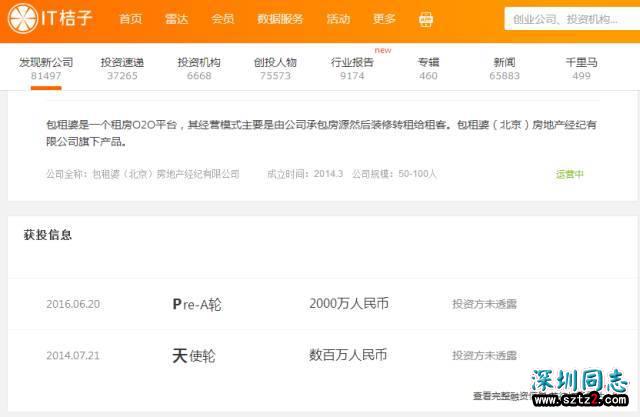Click company full name 包租婆（北京）房地产经纪有限公司
Image resolution: width=640 pixels, height=417 pixels.
tap(166, 174)
